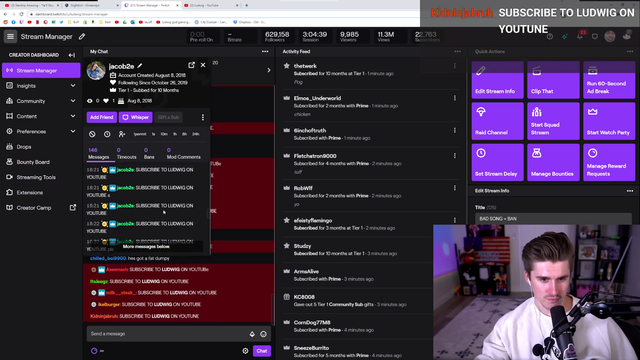Select the 24h timeout option
640x360 pixels.
(196, 134)
